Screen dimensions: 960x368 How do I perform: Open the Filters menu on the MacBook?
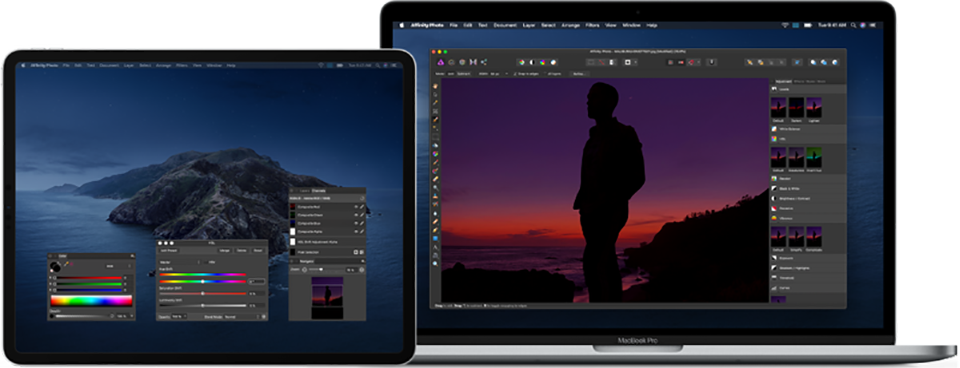click(592, 25)
